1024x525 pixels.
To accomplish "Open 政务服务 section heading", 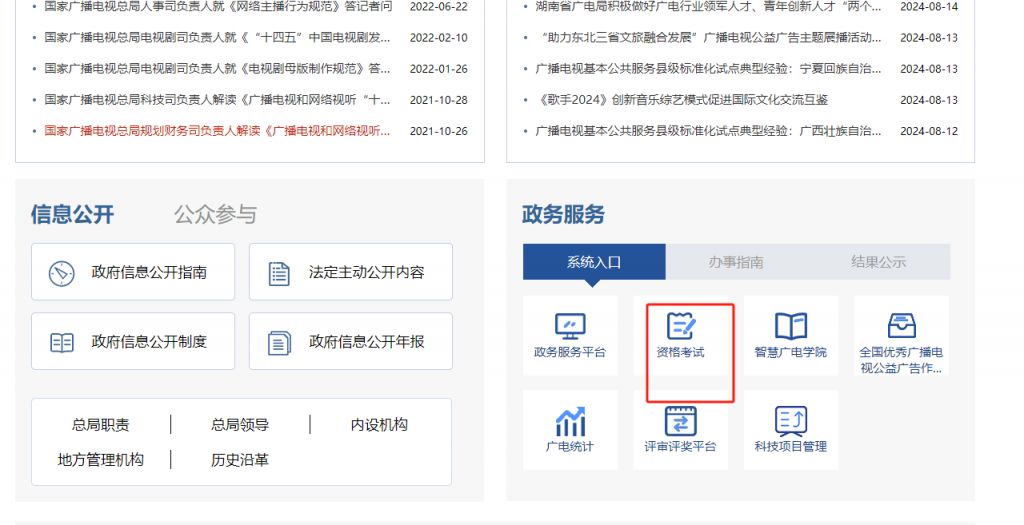I will (564, 214).
